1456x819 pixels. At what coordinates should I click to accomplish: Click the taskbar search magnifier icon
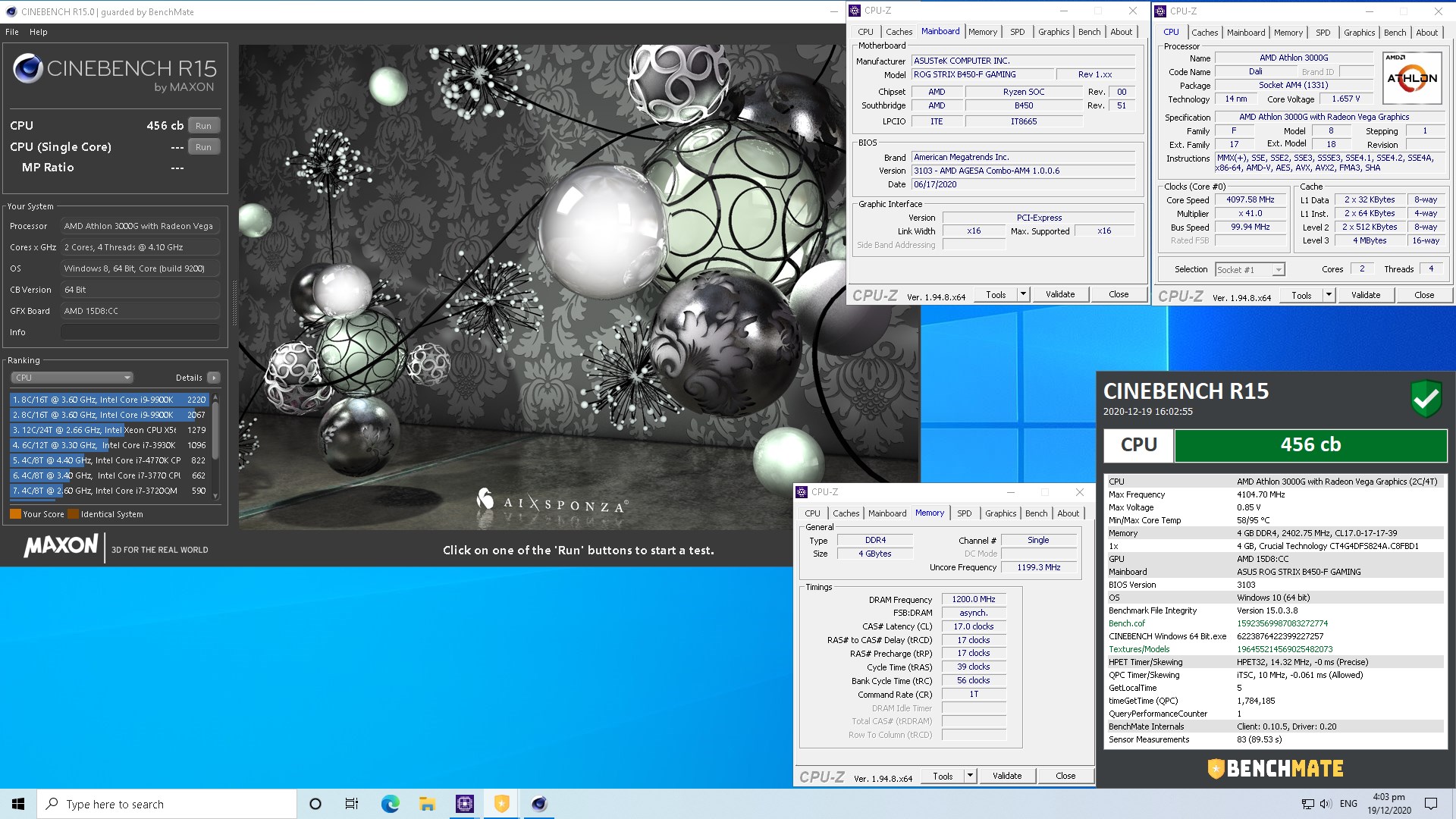[x=52, y=804]
